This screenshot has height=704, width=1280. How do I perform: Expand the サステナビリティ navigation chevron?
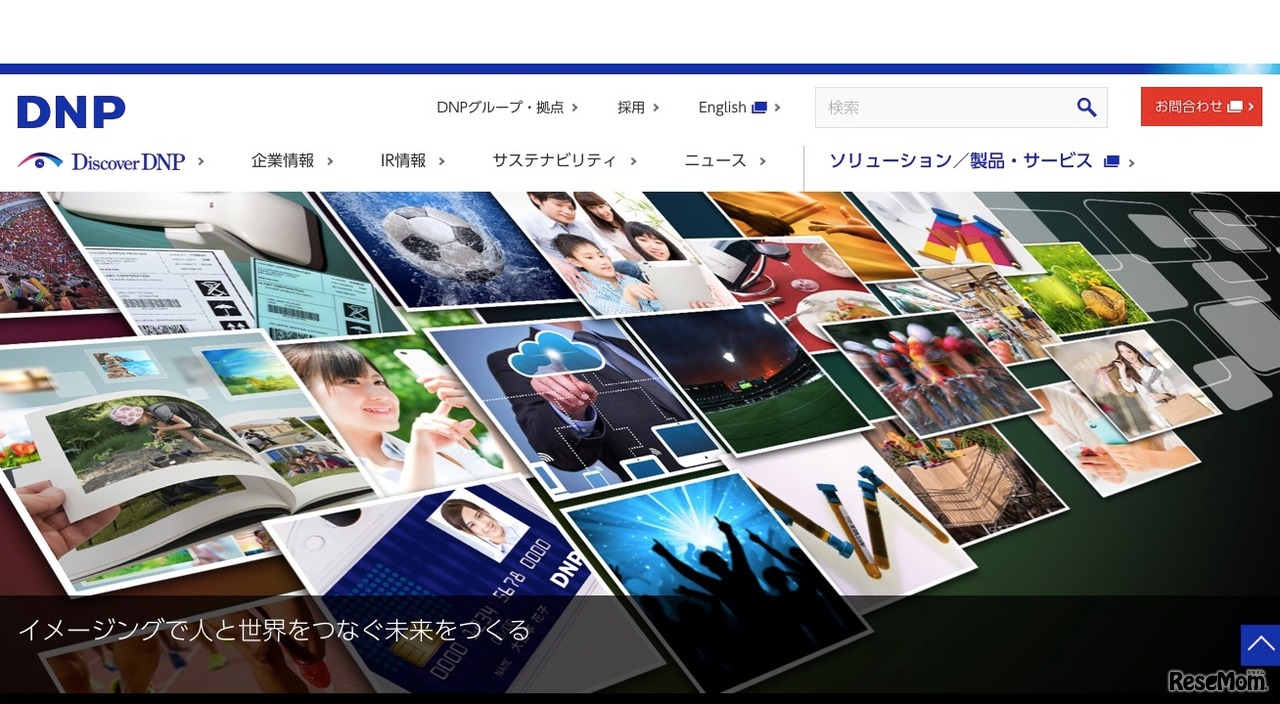point(631,160)
